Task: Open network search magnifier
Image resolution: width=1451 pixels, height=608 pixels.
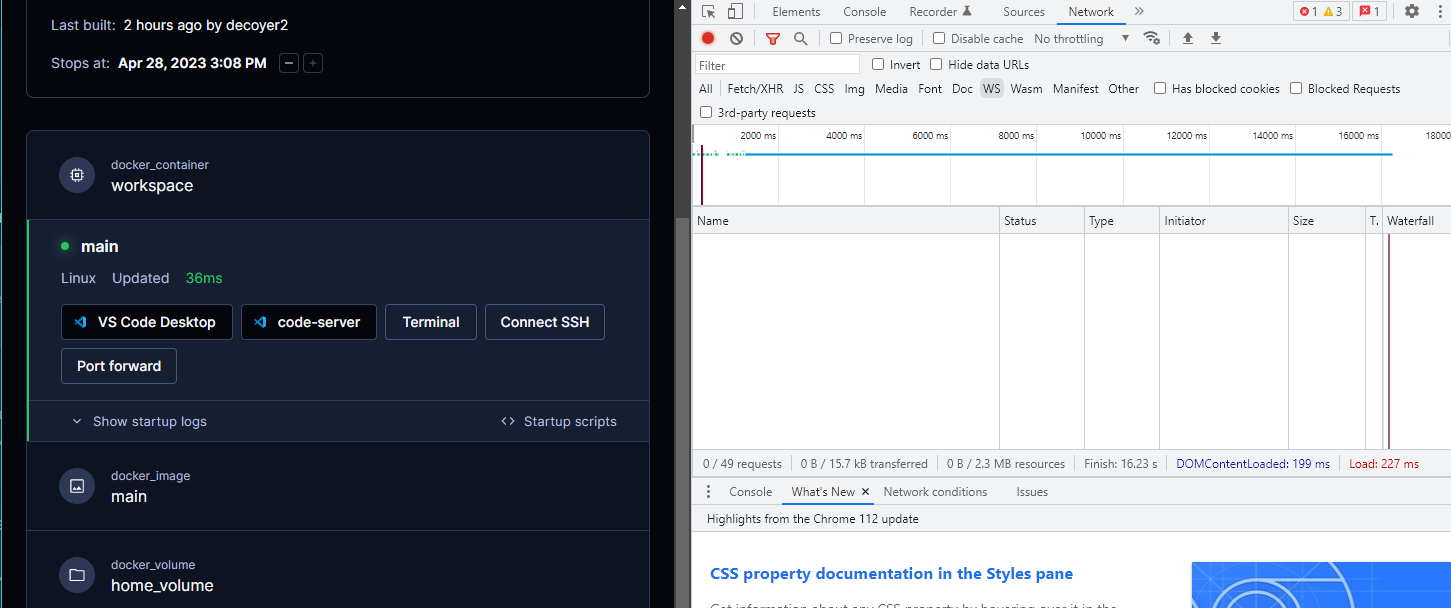Action: click(x=800, y=38)
